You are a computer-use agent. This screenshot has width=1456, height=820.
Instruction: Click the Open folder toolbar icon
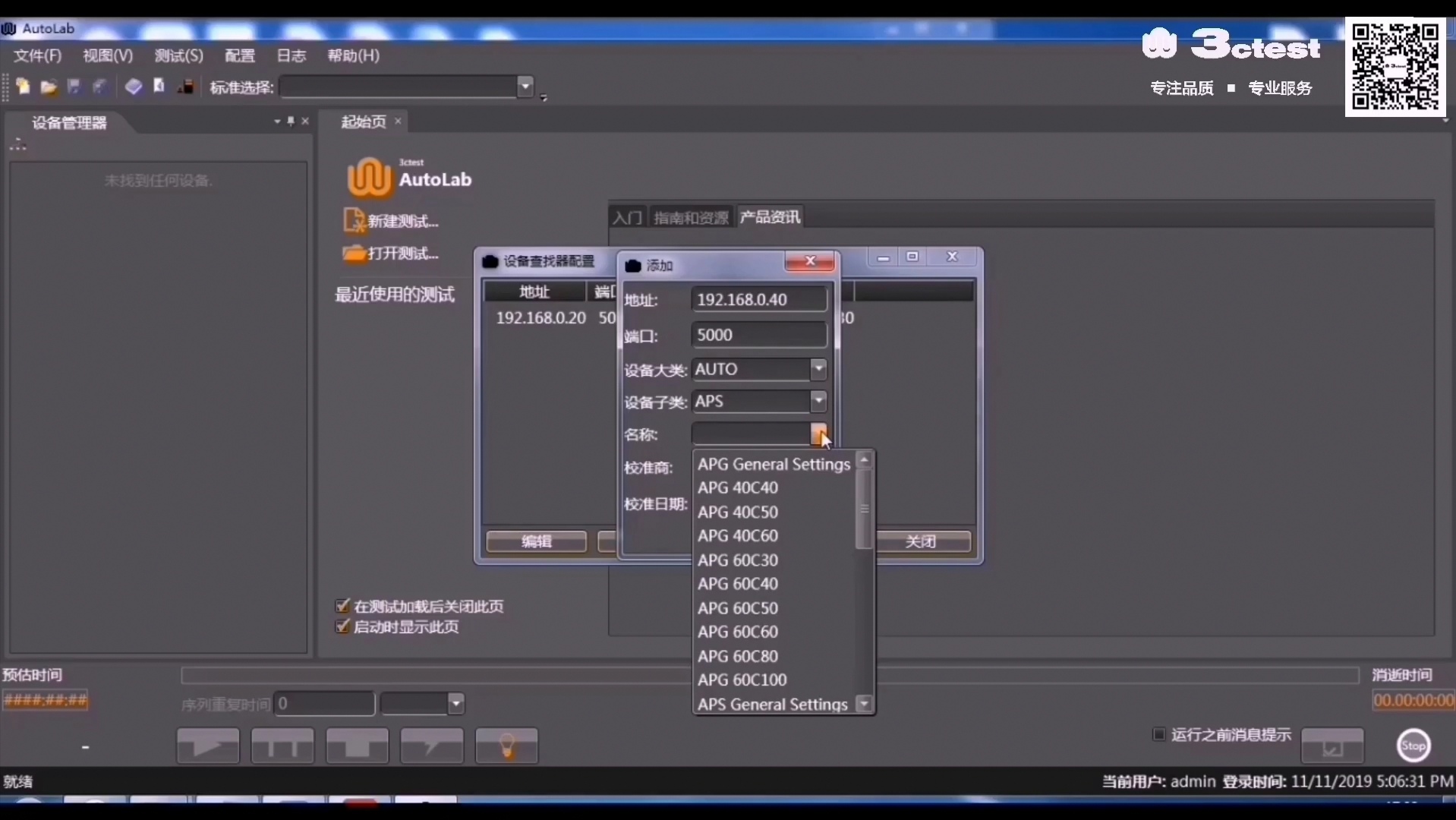pos(49,87)
